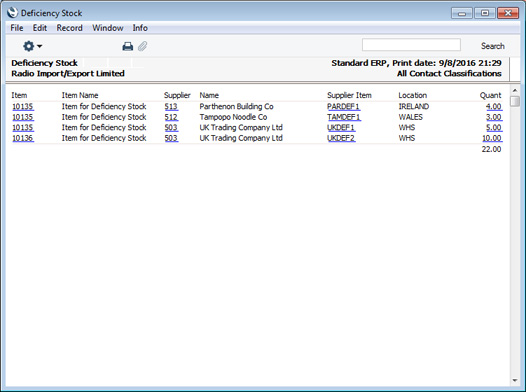The width and height of the screenshot is (526, 392).
Task: Click the printer icon
Action: pyautogui.click(x=127, y=46)
